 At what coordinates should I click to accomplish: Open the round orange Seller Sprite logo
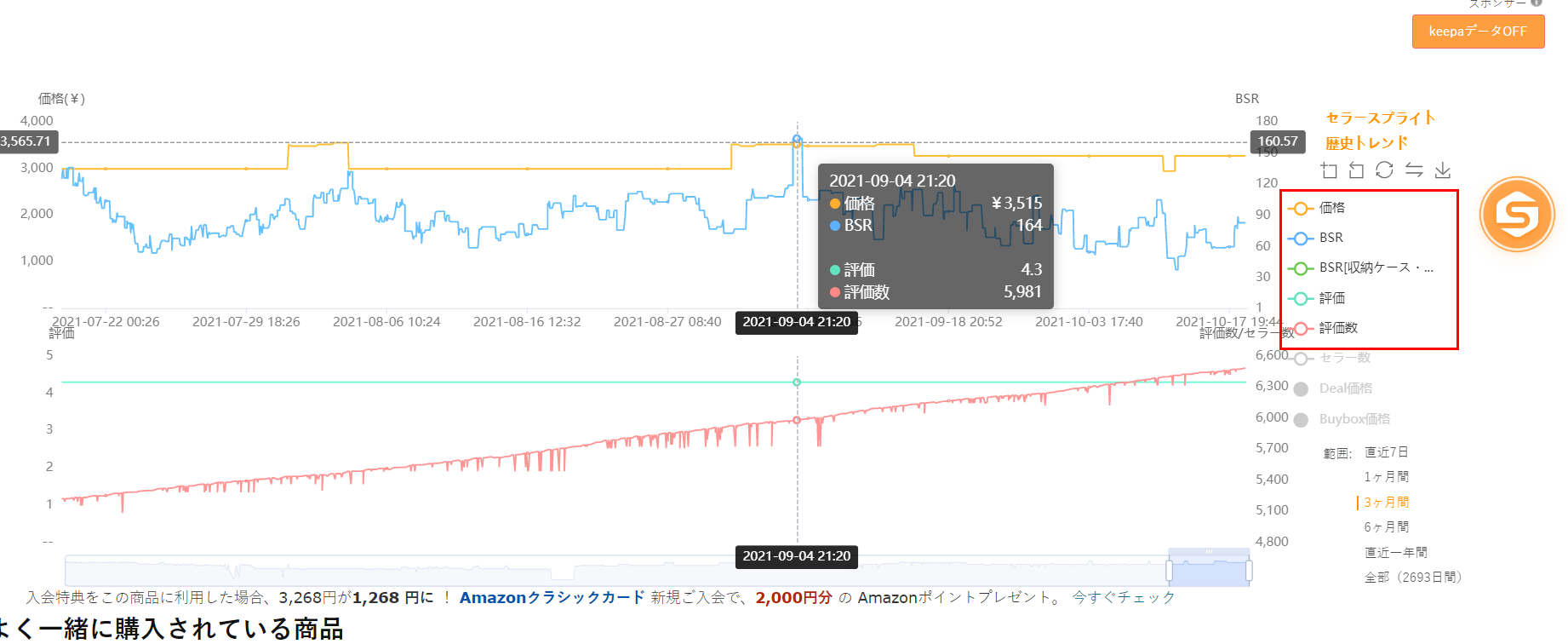coord(1517,214)
